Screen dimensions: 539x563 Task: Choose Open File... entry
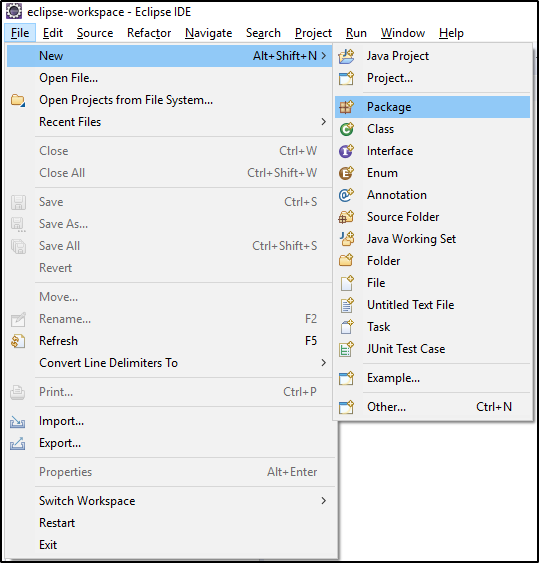(x=169, y=78)
